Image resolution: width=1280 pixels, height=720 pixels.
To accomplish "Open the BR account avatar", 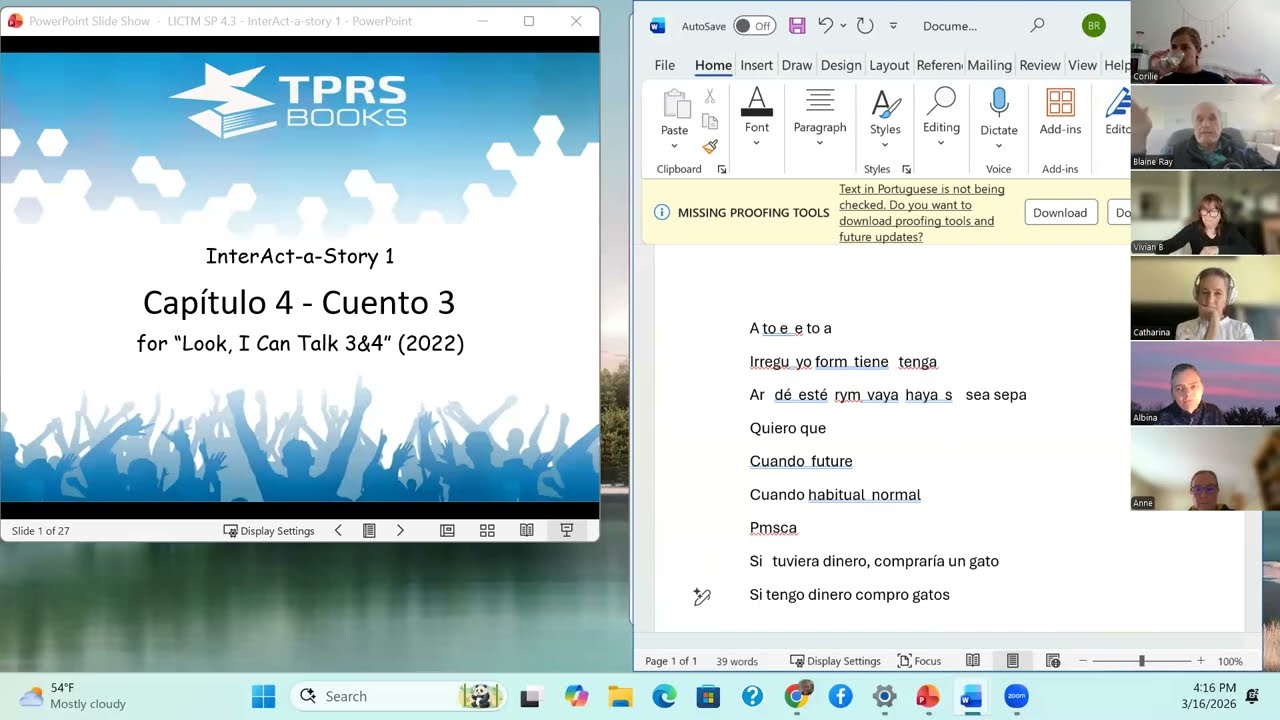I will 1094,26.
